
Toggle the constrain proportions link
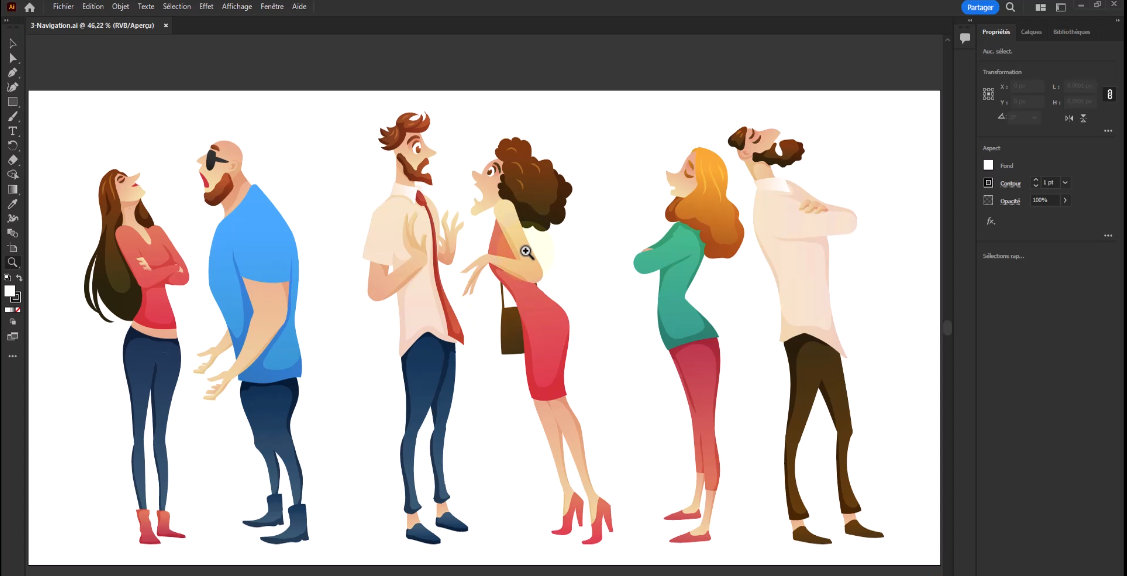tap(1108, 94)
